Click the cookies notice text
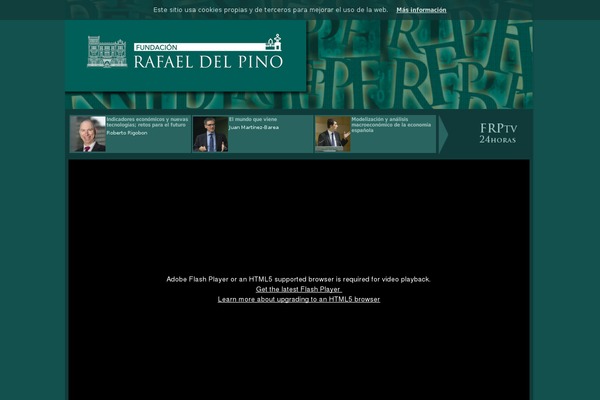The height and width of the screenshot is (400, 600). pyautogui.click(x=271, y=10)
